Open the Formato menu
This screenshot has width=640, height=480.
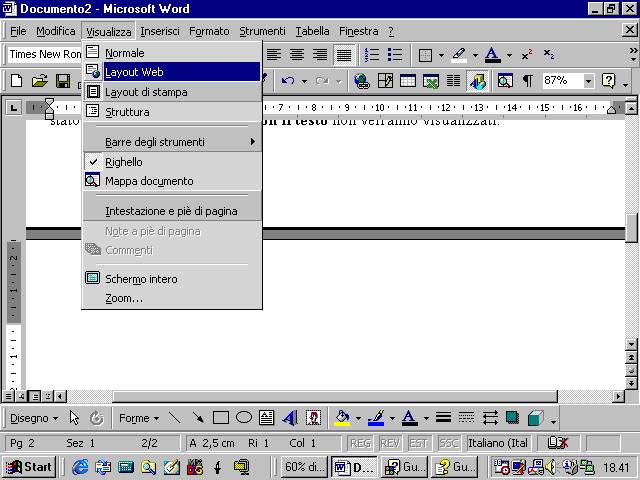[209, 31]
